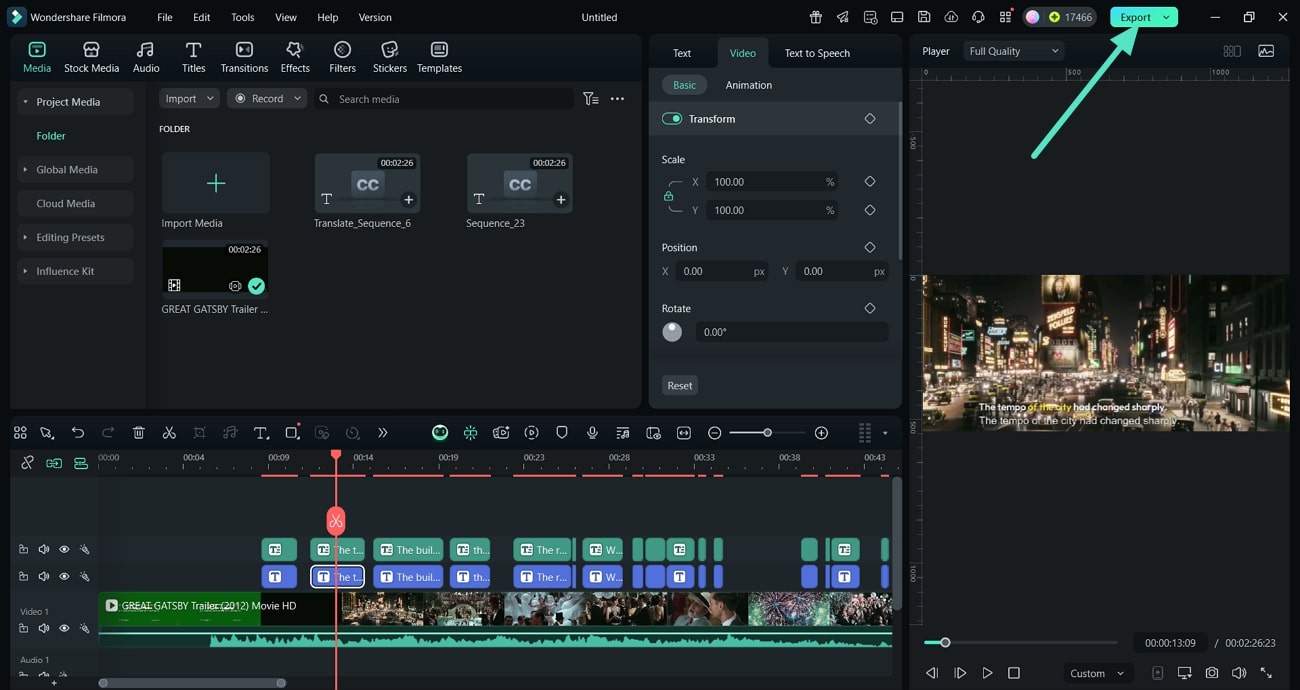This screenshot has width=1300, height=690.
Task: Click the marker shield icon in timeline toolbar
Action: (x=562, y=433)
